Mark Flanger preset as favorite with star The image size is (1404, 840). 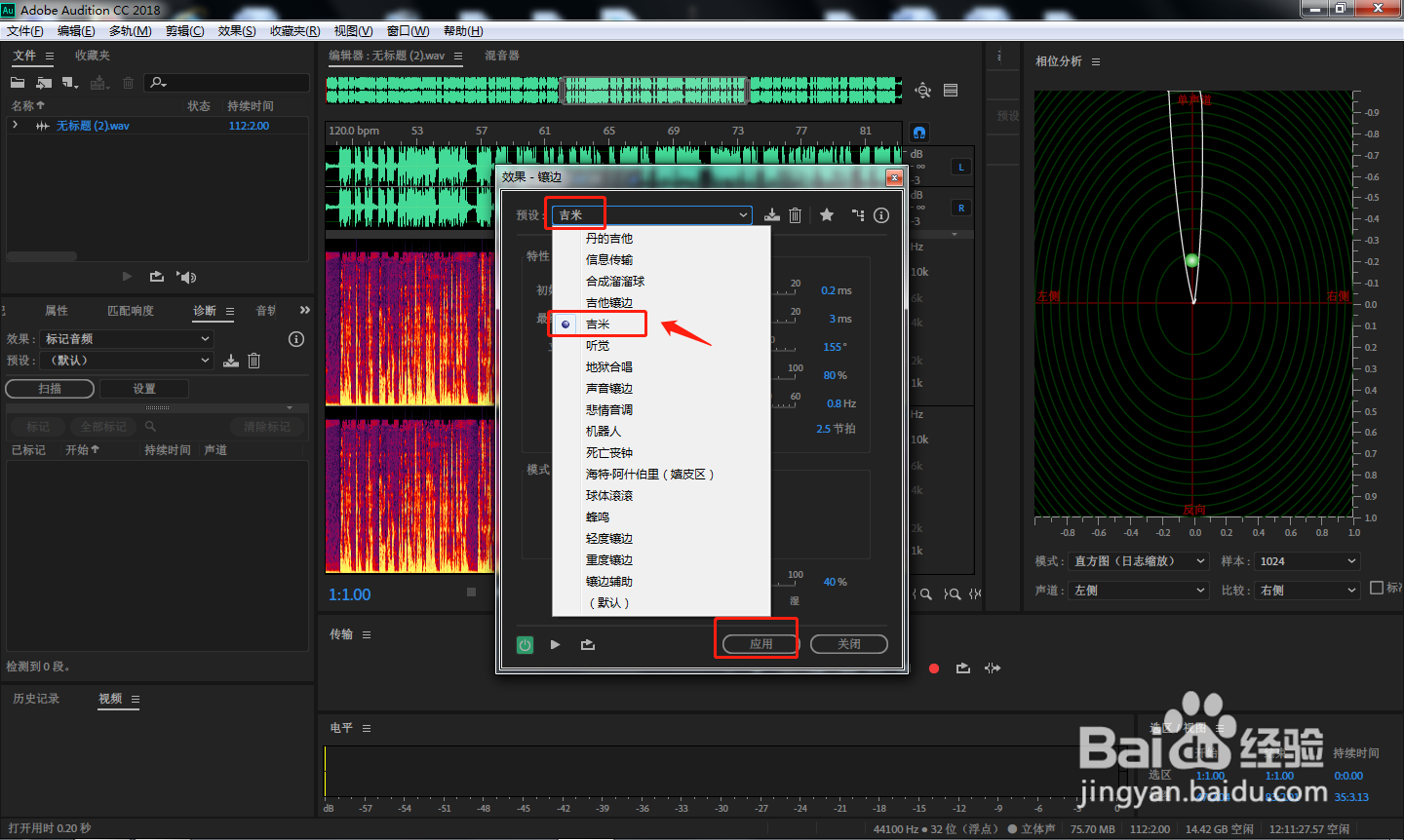pos(827,215)
